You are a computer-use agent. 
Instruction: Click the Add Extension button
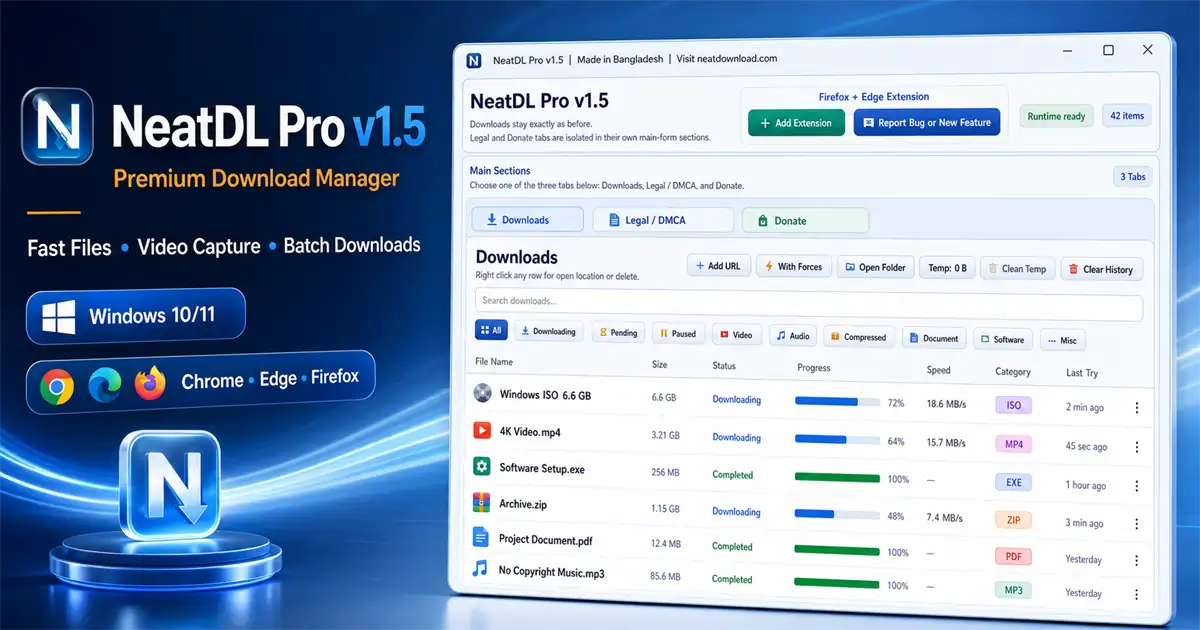[x=796, y=122]
